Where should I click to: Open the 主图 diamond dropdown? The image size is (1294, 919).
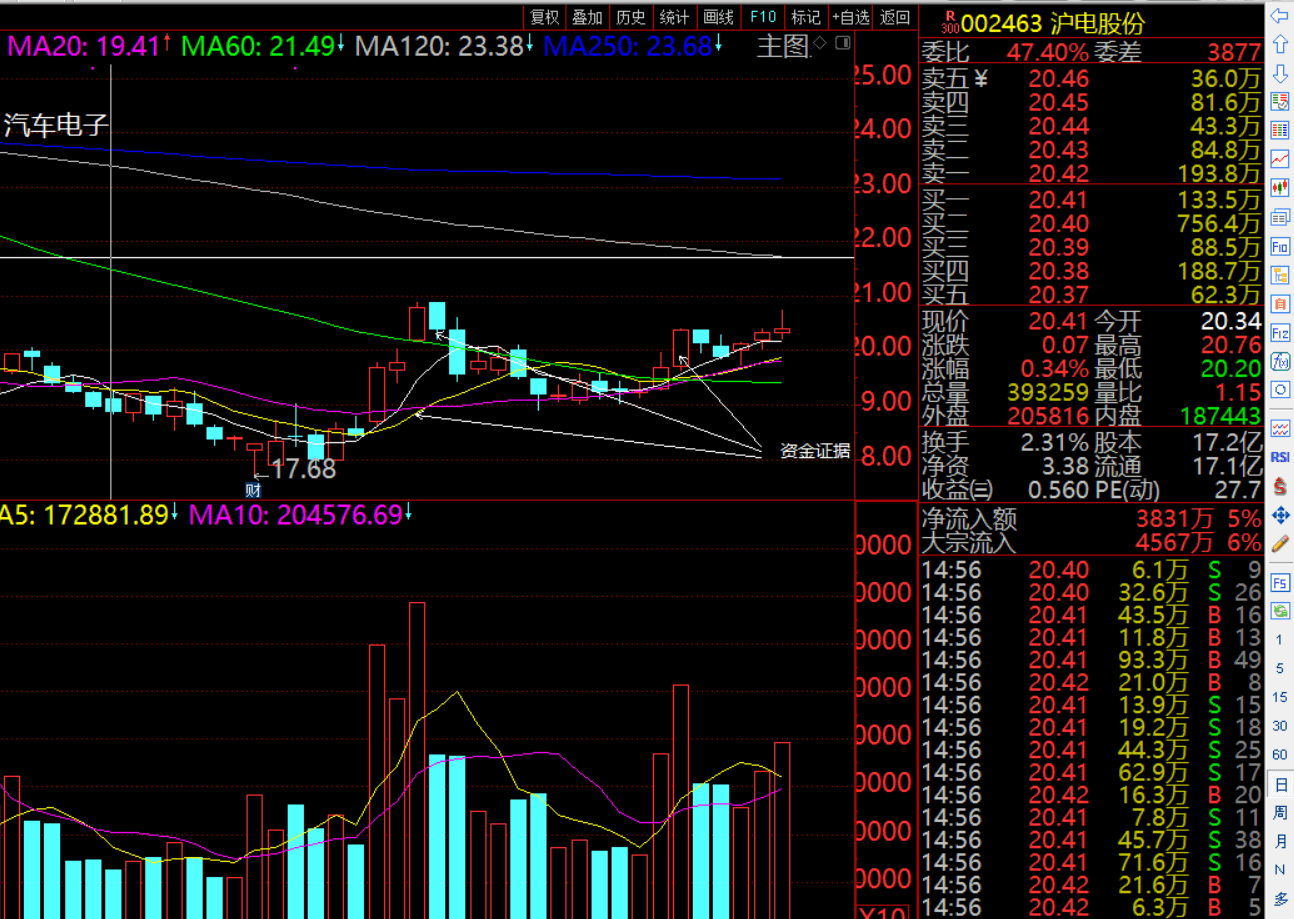819,43
